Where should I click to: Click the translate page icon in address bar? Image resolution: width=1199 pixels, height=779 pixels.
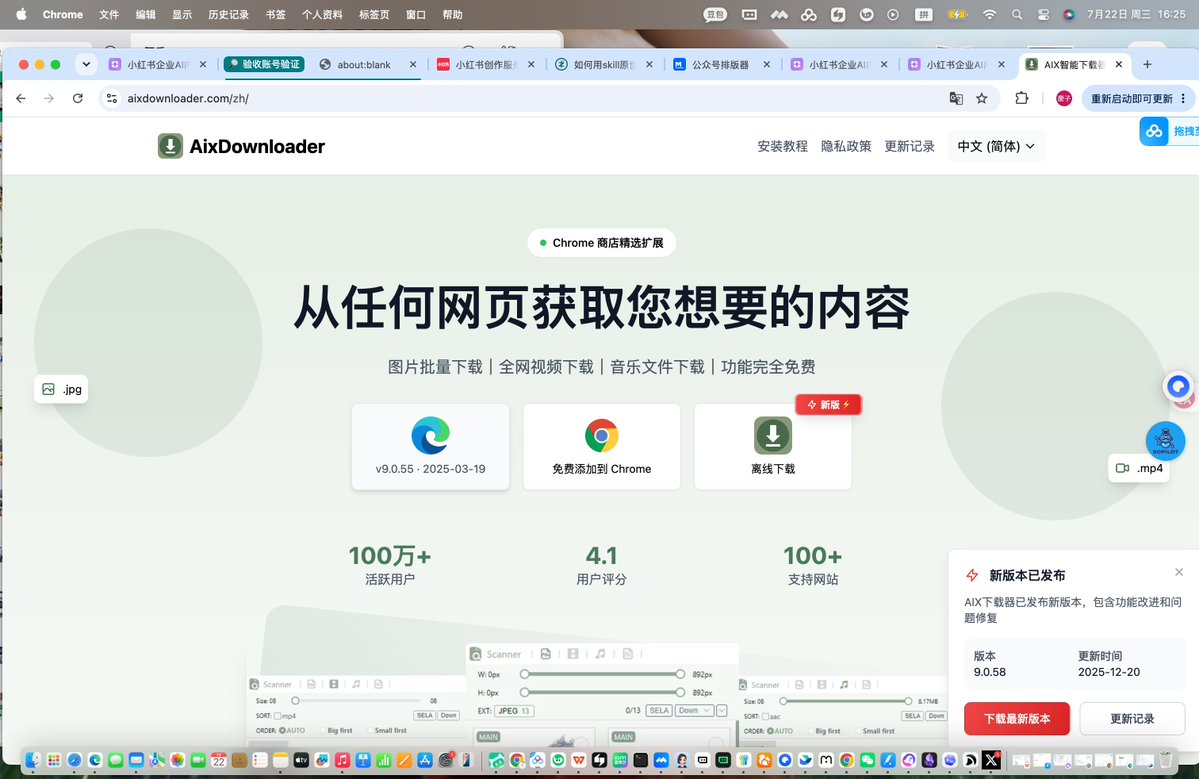(956, 98)
